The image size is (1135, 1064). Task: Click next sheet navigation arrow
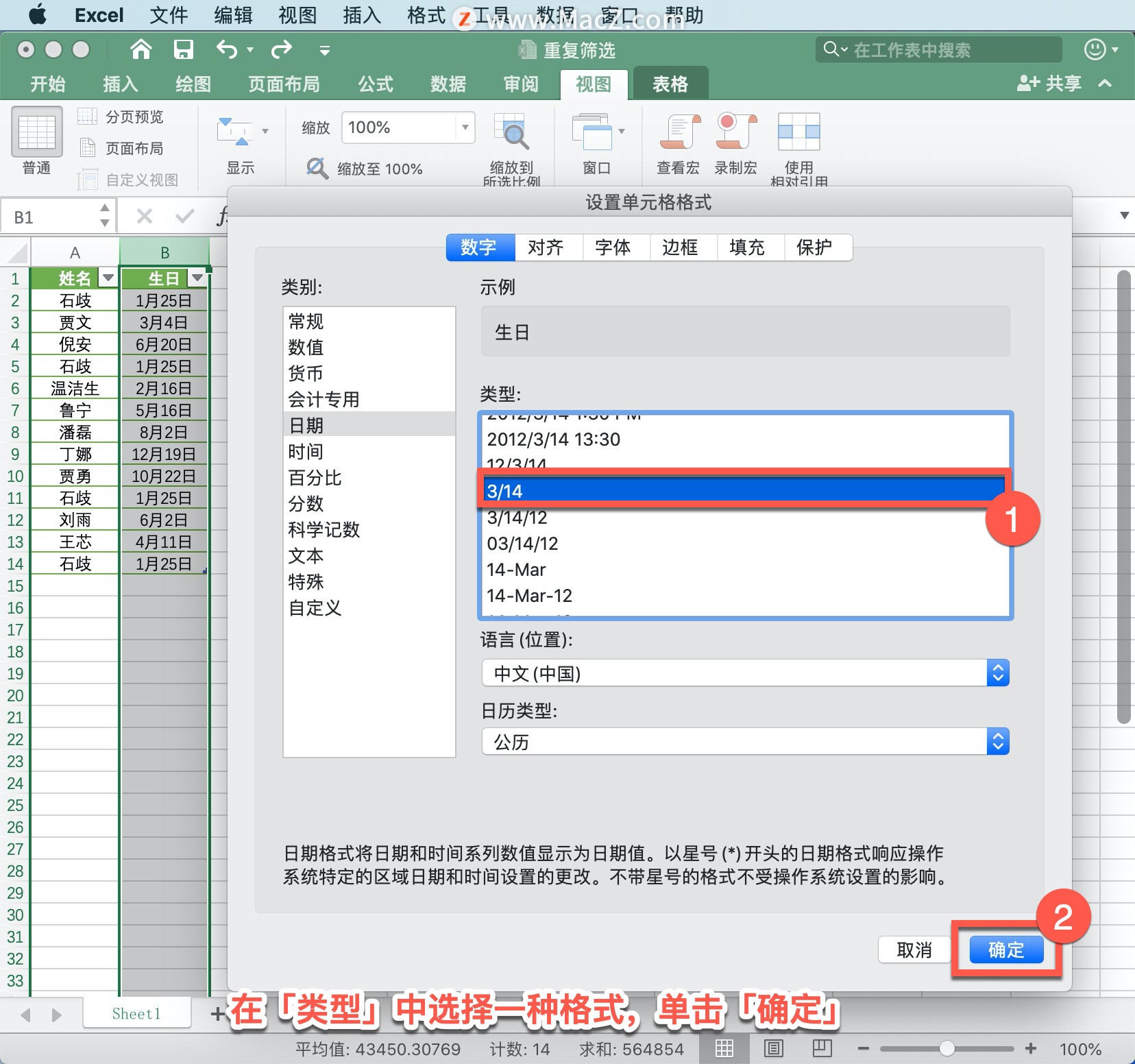tap(56, 1015)
